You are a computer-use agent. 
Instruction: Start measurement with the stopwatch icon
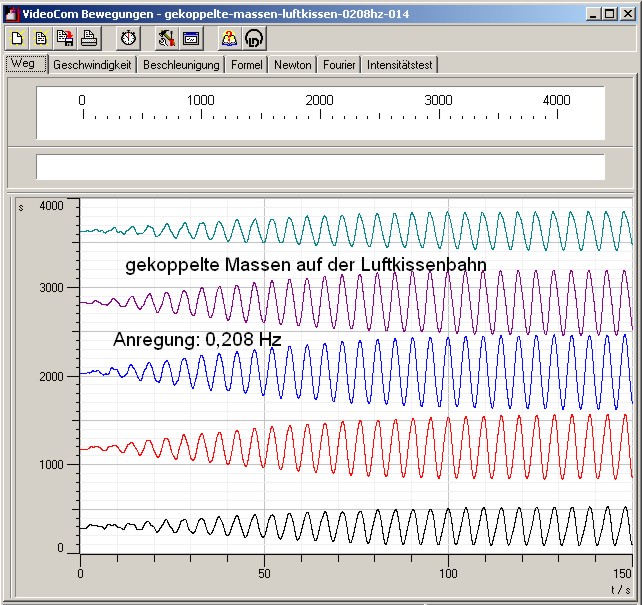129,39
